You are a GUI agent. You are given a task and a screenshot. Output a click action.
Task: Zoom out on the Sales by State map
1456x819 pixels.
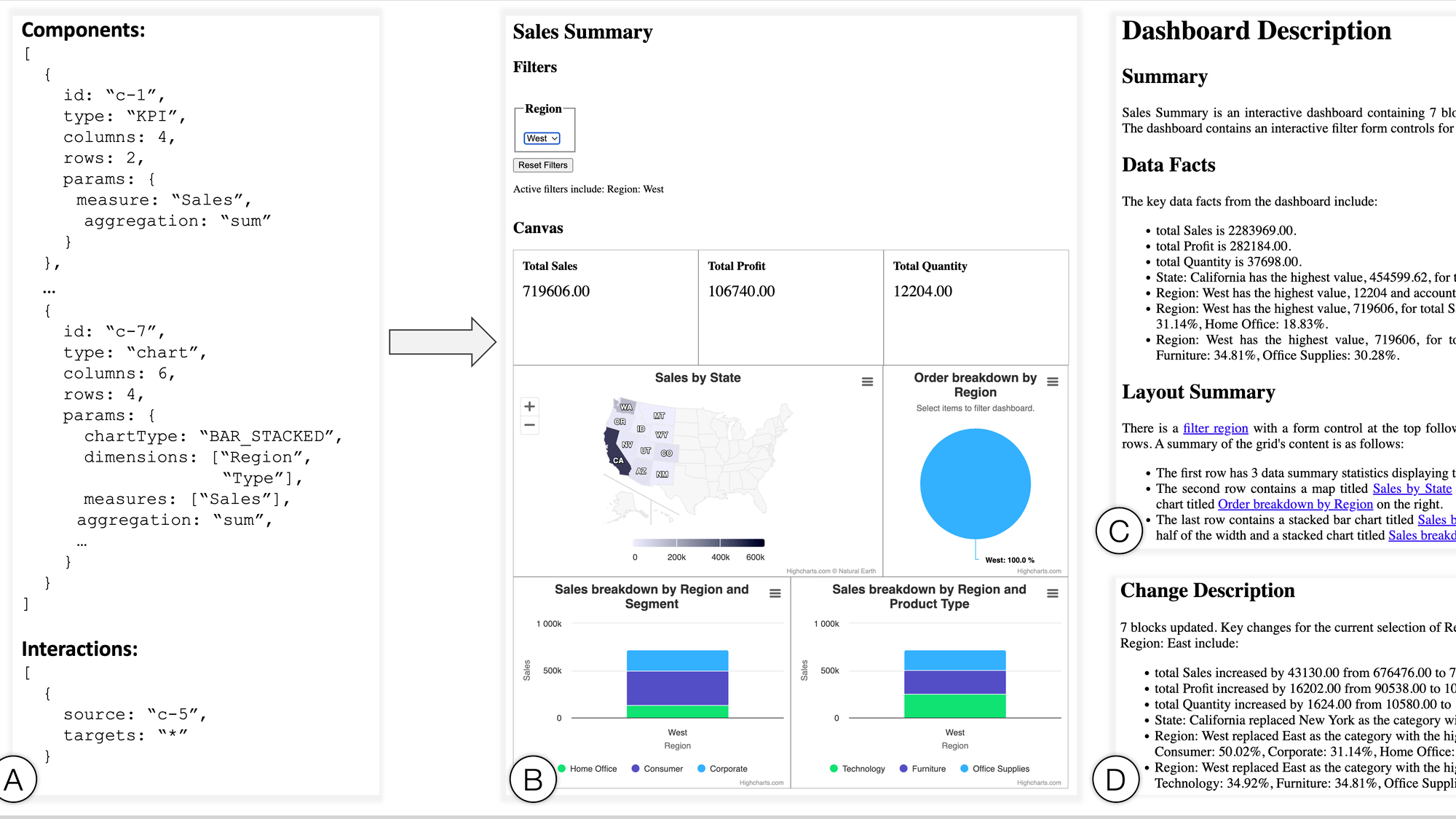529,425
